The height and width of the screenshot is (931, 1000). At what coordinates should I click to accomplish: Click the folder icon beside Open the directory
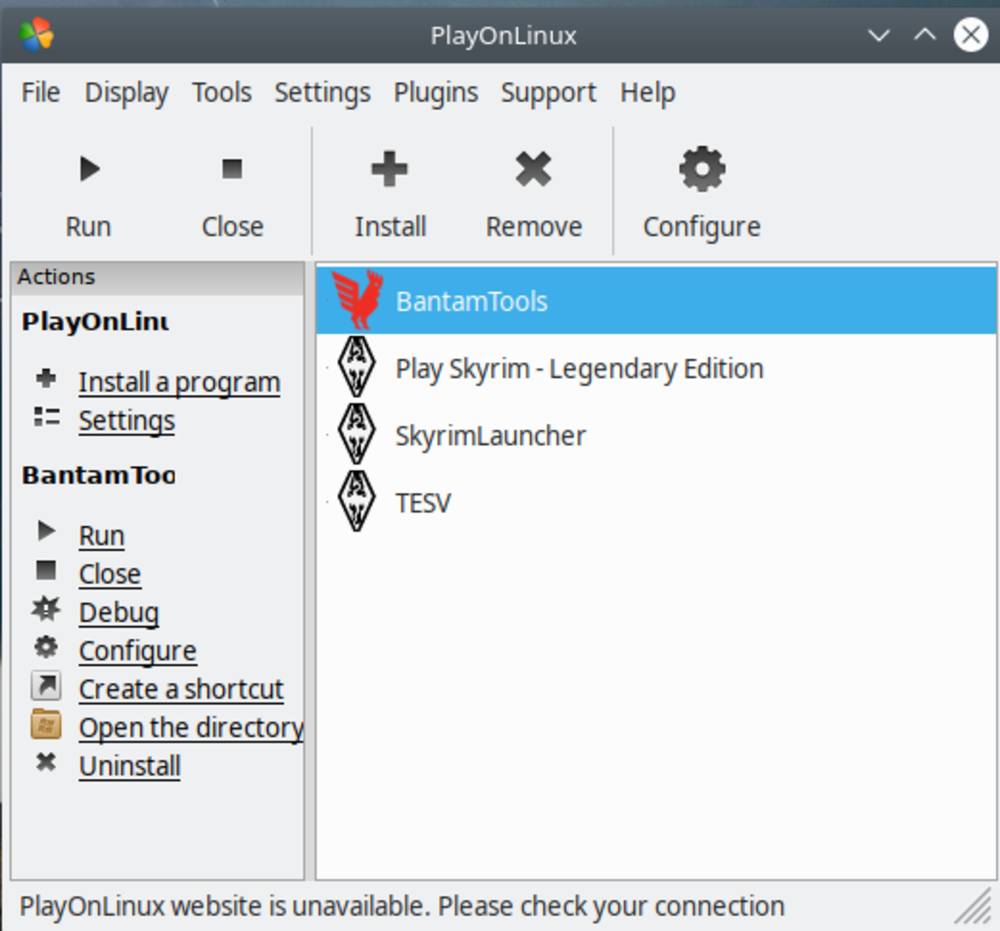[46, 724]
